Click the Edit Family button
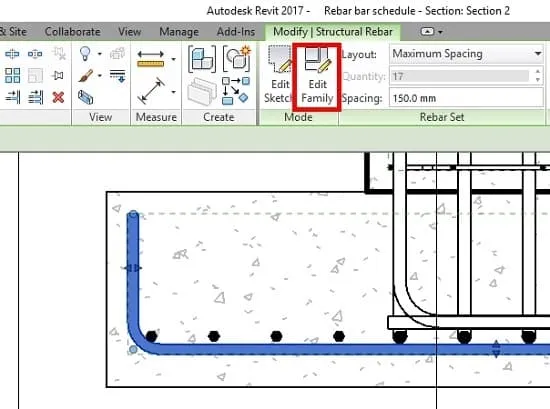Viewport: 550px width, 409px height. point(317,77)
